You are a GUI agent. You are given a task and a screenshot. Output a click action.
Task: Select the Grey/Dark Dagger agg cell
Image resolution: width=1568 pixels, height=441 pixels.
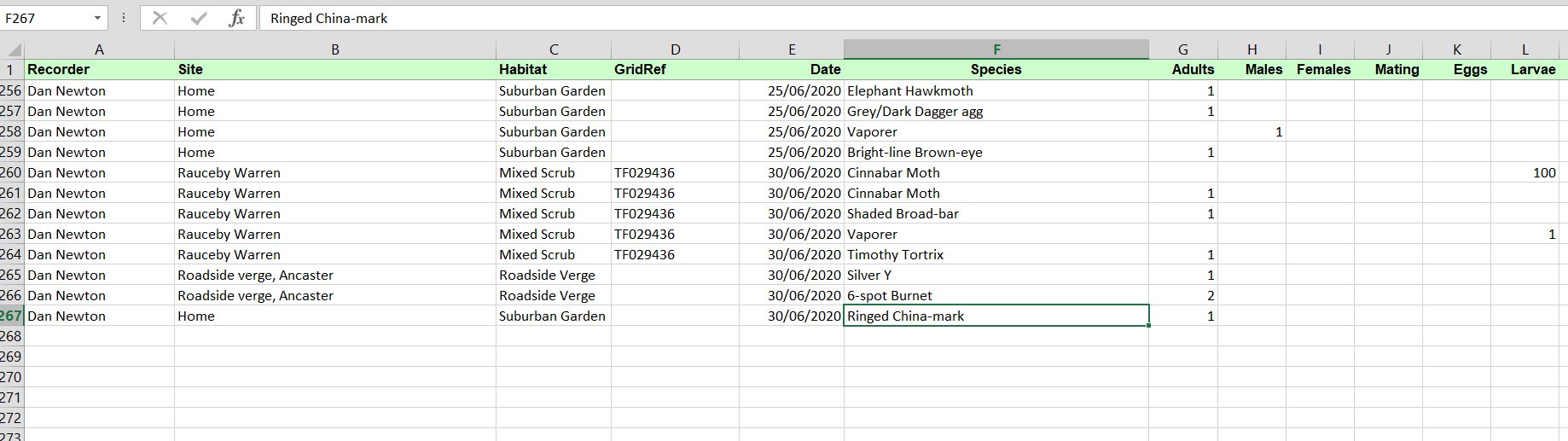click(x=996, y=111)
